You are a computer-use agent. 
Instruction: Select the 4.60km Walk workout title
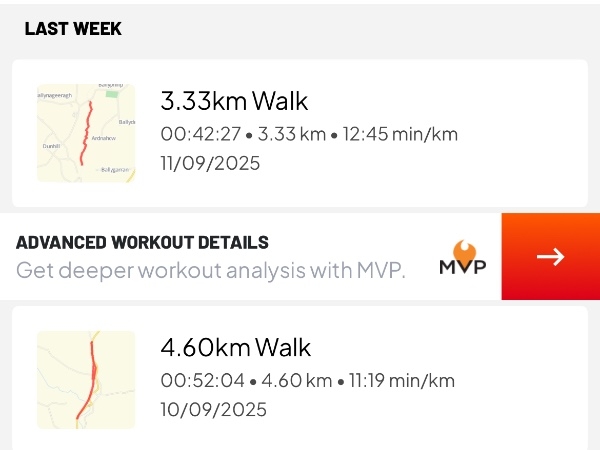(x=235, y=348)
